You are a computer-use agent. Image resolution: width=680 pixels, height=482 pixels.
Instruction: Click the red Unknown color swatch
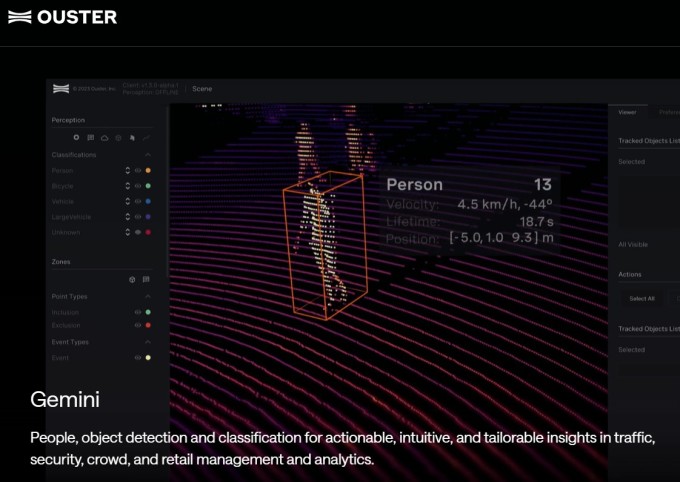pyautogui.click(x=148, y=232)
